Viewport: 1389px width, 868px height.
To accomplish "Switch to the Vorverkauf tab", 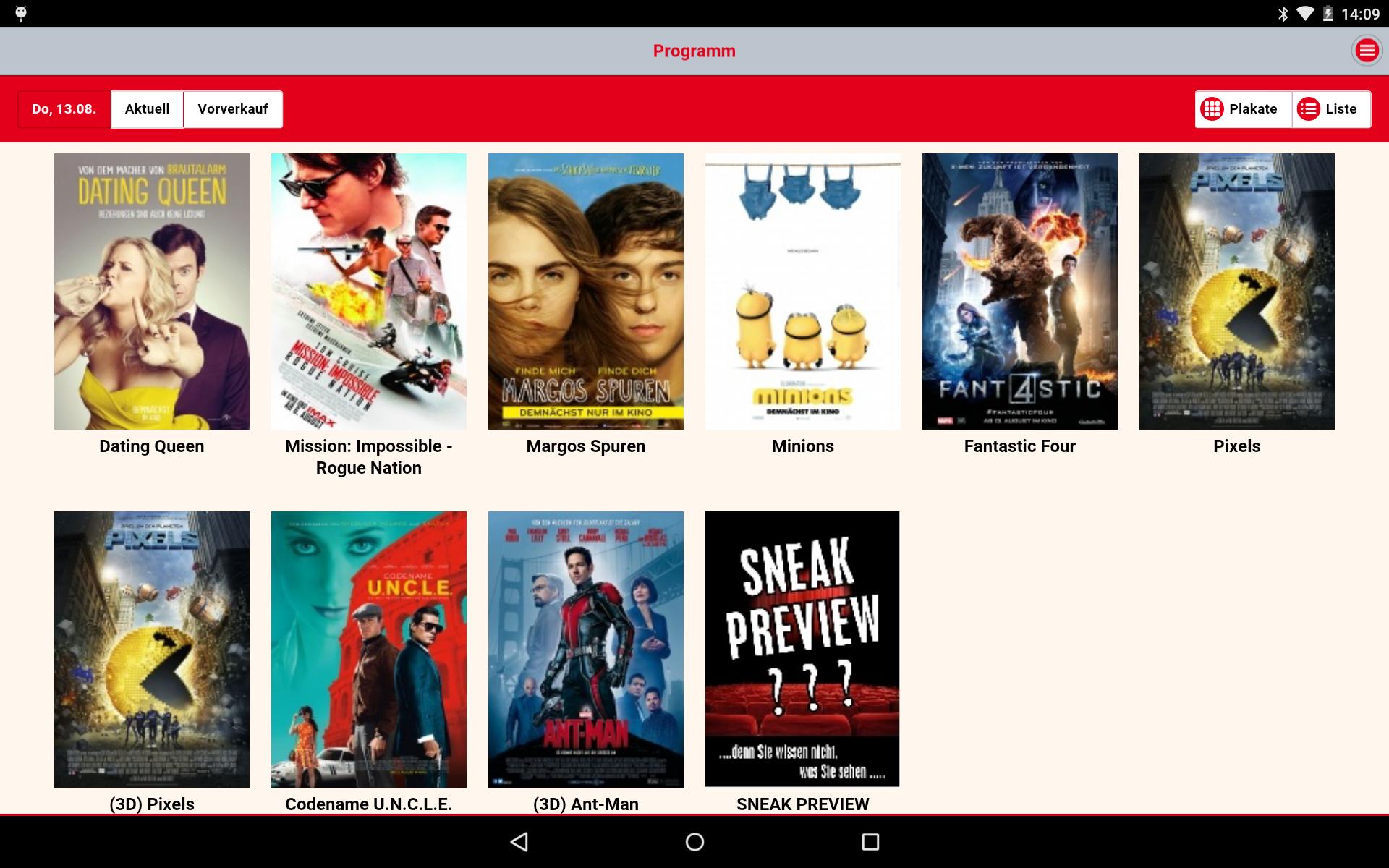I will (x=233, y=109).
